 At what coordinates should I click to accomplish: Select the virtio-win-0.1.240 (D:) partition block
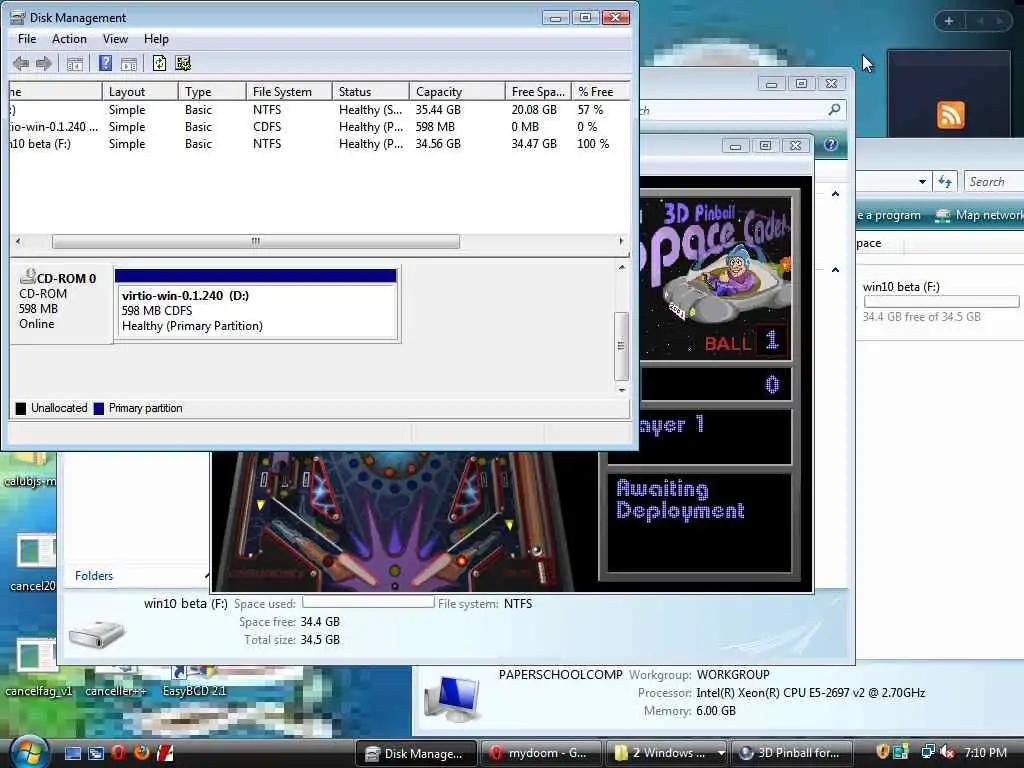(x=256, y=304)
